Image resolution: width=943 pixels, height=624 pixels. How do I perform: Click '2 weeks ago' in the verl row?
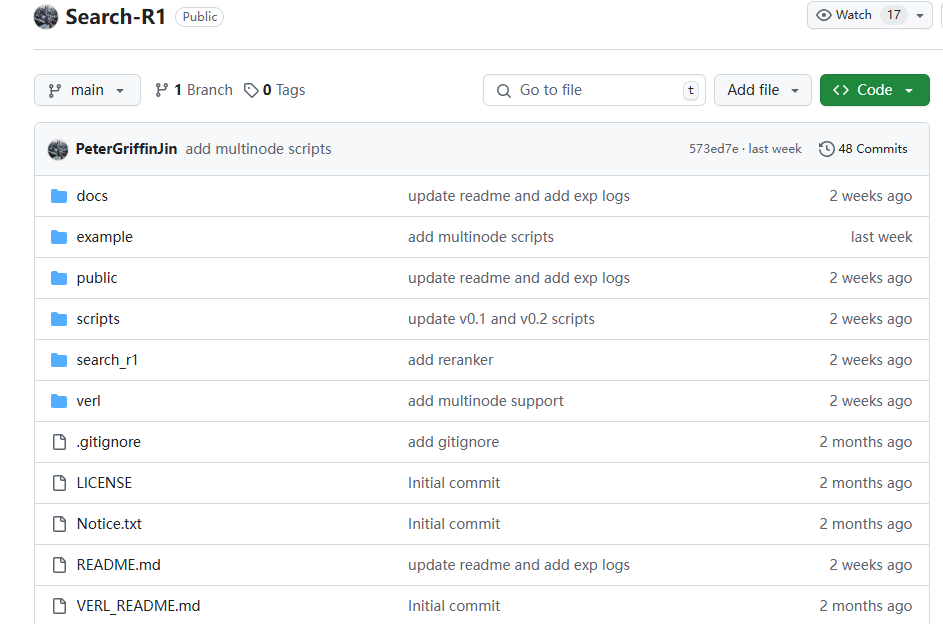coord(871,400)
